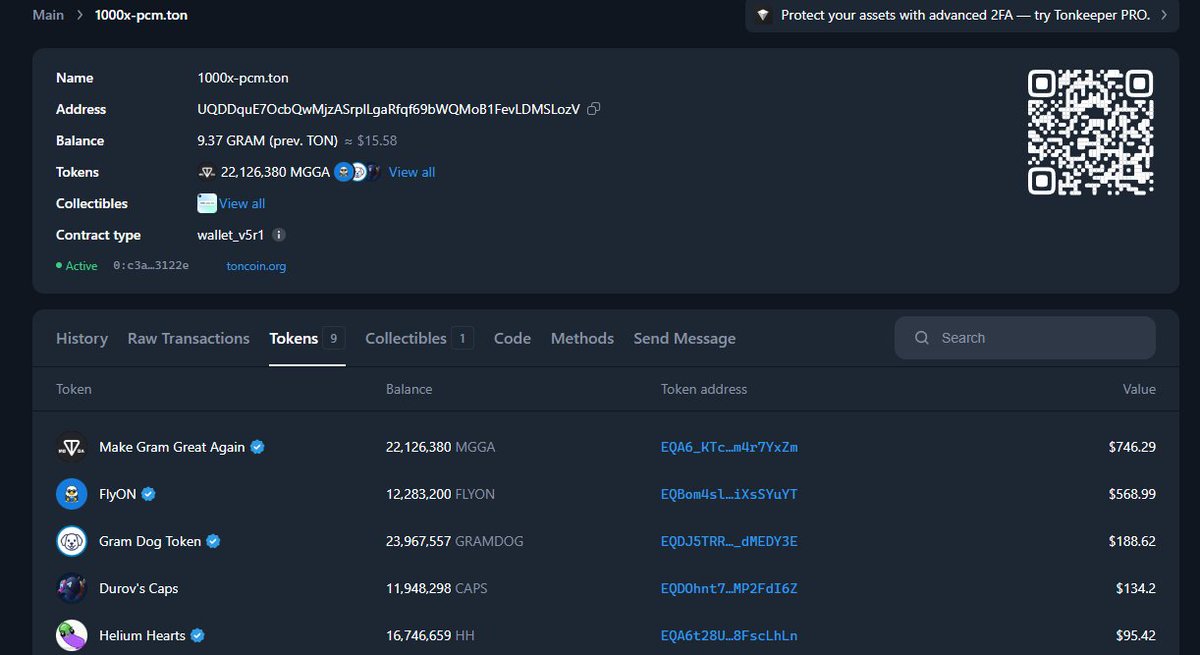The width and height of the screenshot is (1200, 655).
Task: Open the Code tab
Action: point(512,339)
